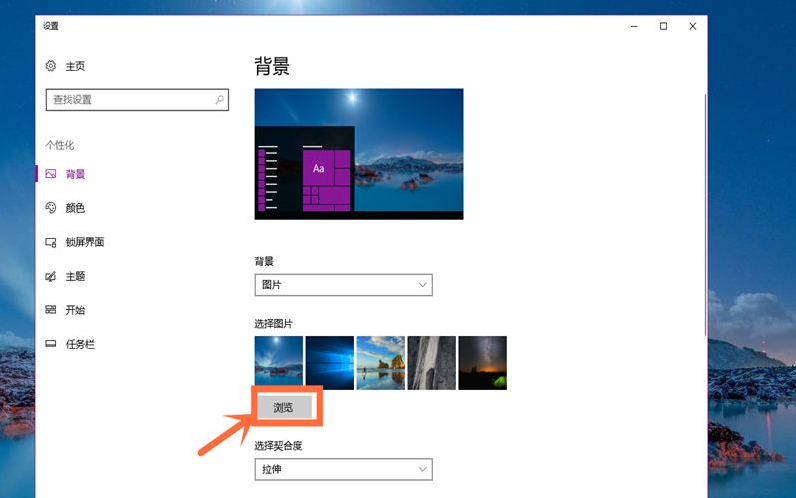Viewport: 796px width, 498px height.
Task: Click the lock screen icon beside 锁屏界面
Action: coord(51,242)
